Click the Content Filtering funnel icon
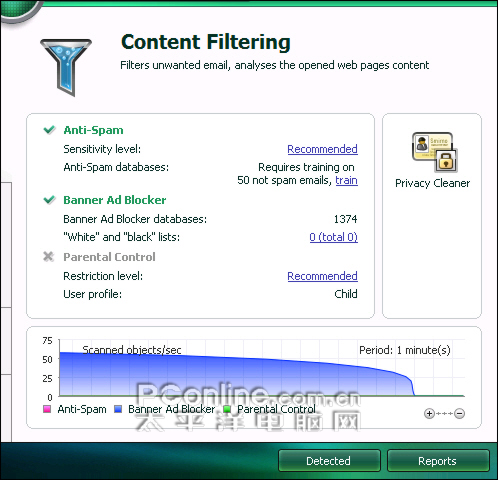This screenshot has height=480, width=498. (66, 67)
